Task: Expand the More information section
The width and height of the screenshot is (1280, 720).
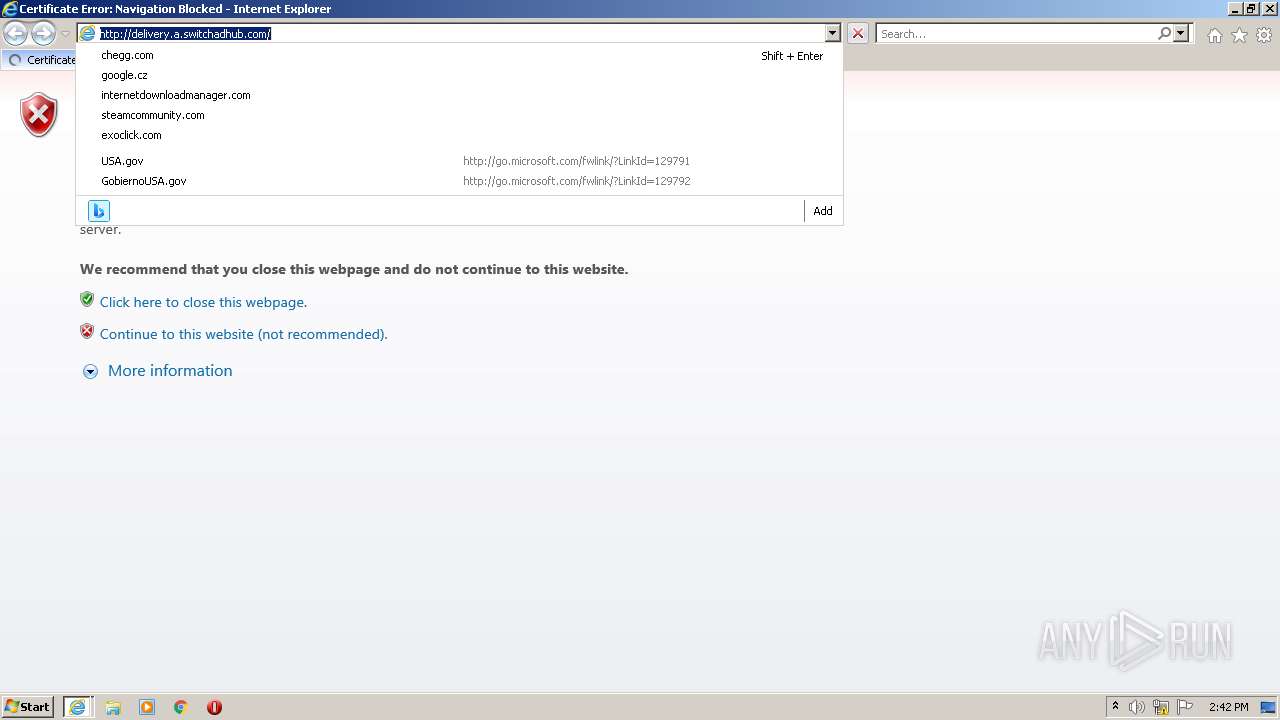Action: 170,370
